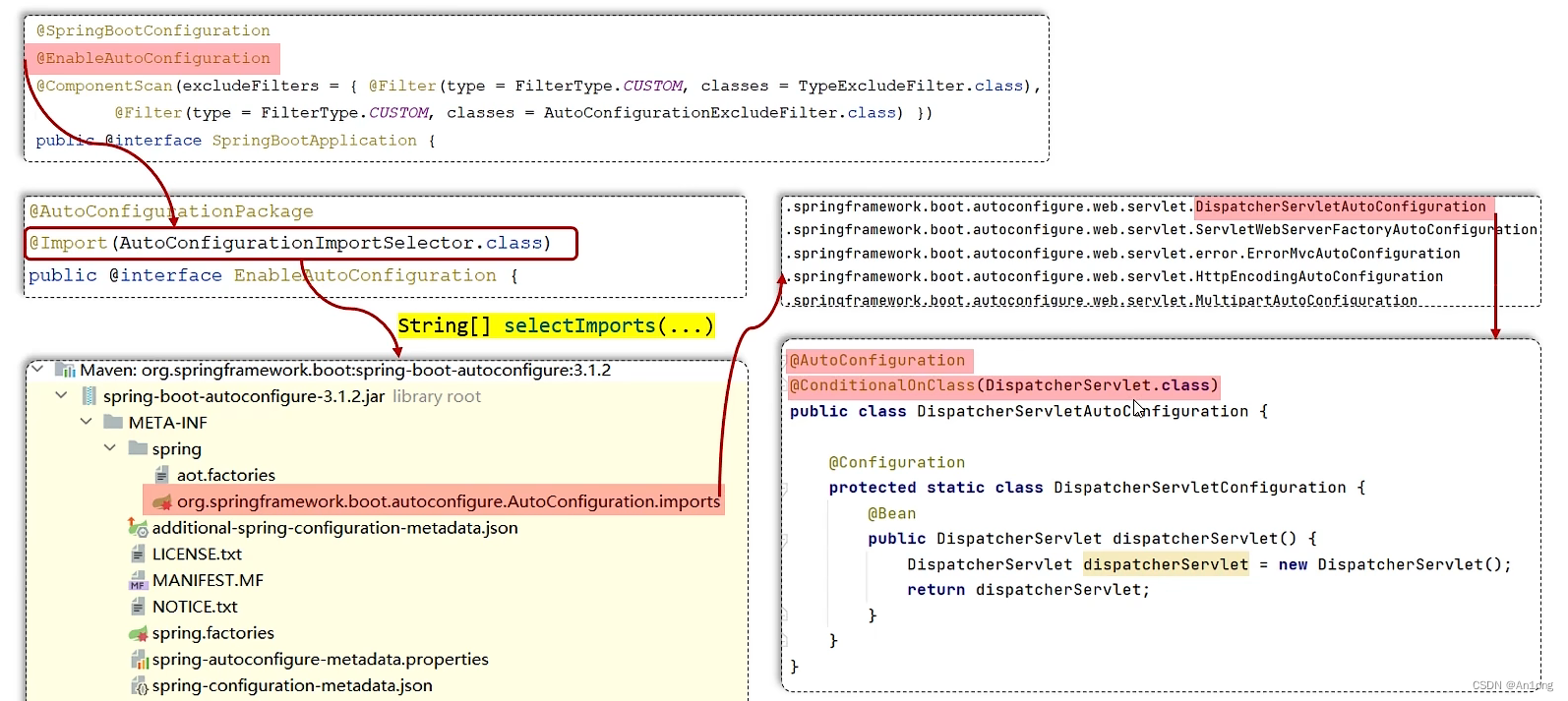
Task: Select org.springframework.boot.autoconfigure.AutoConfiguration.imports file
Action: click(x=449, y=501)
